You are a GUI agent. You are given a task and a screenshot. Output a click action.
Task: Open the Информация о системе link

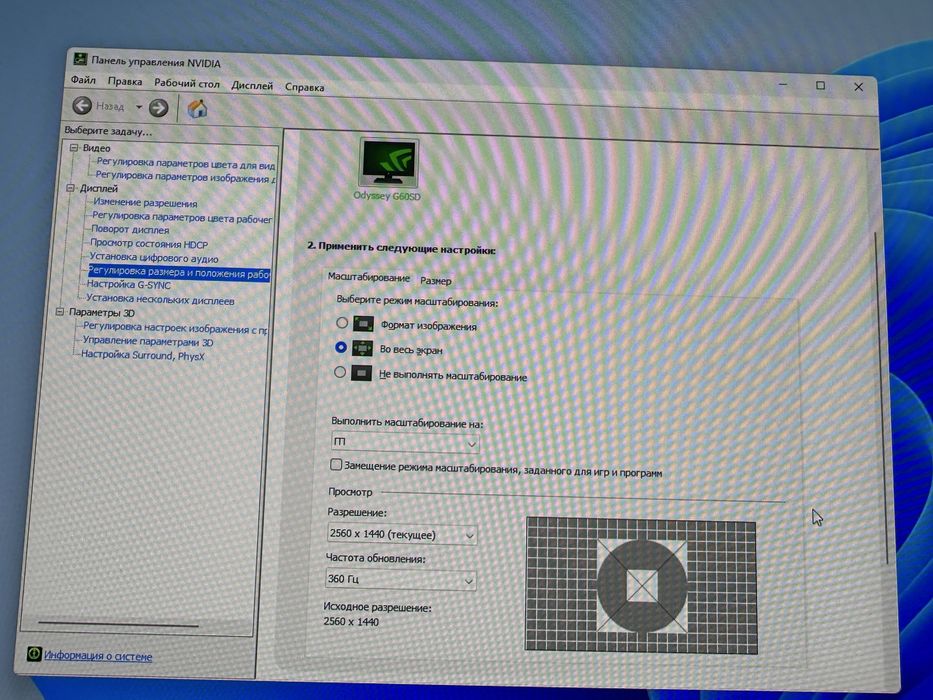98,656
